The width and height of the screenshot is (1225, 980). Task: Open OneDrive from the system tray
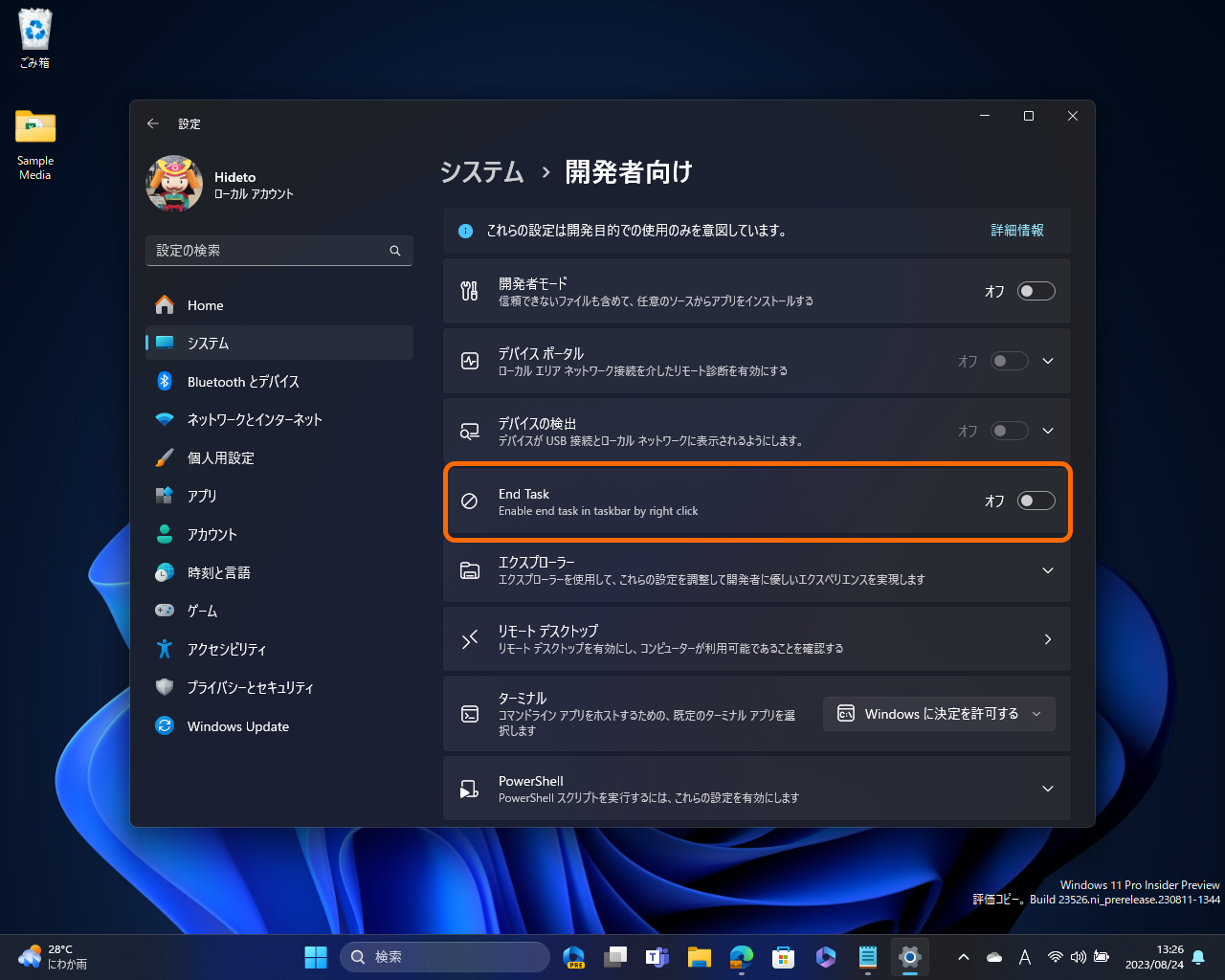[x=993, y=956]
